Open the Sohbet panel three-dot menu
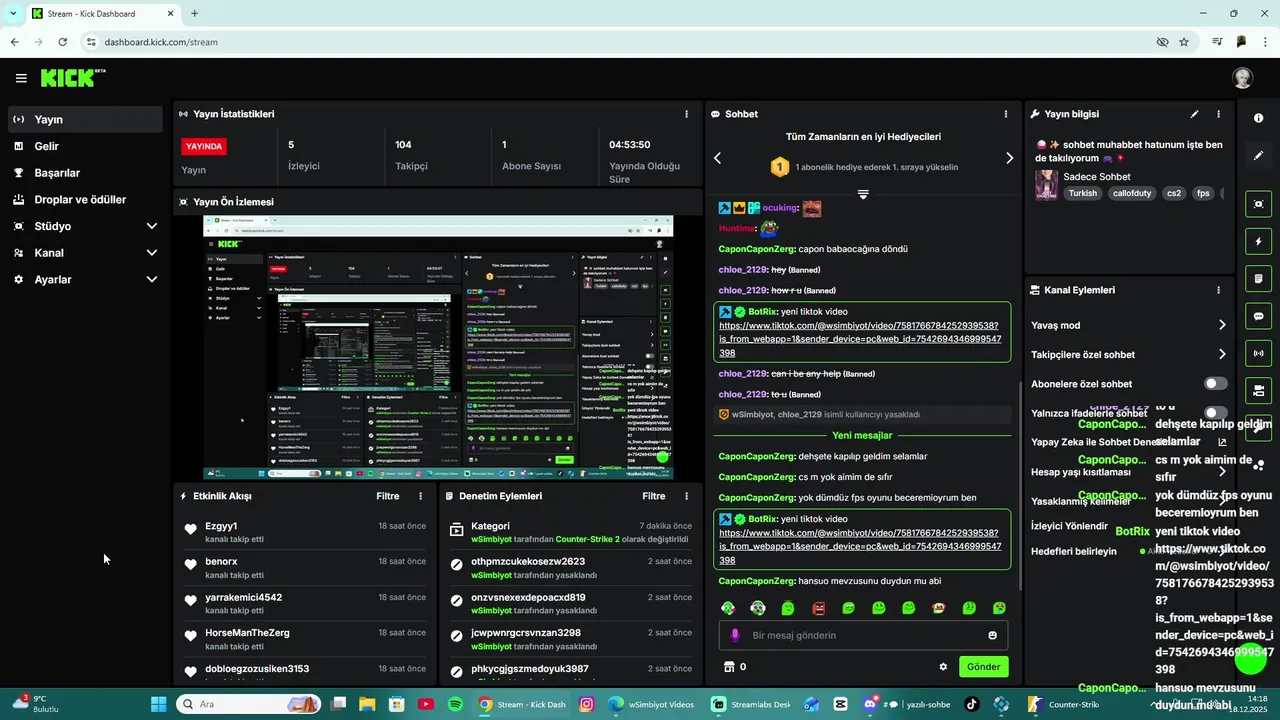Image resolution: width=1280 pixels, height=720 pixels. point(1006,114)
